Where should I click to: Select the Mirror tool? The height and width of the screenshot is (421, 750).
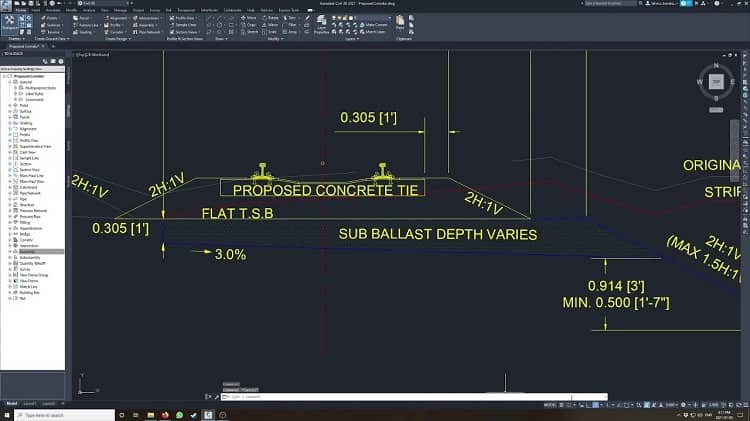point(270,25)
